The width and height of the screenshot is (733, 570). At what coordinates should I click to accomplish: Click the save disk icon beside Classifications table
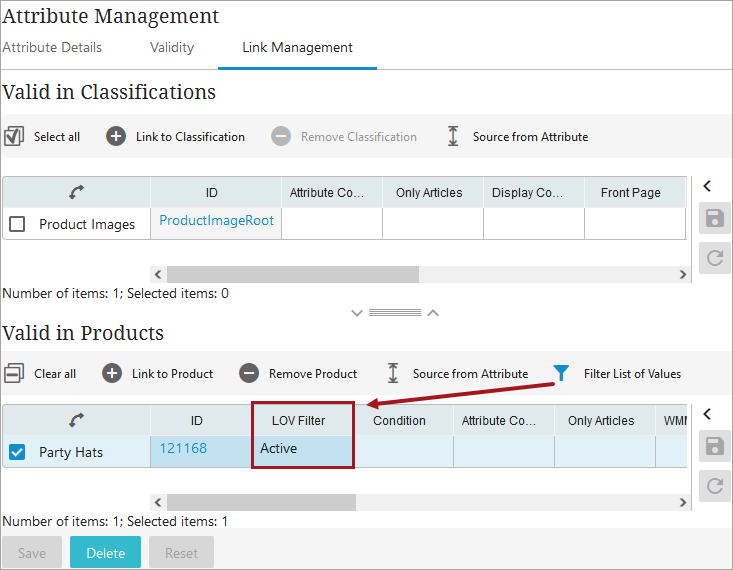pyautogui.click(x=715, y=218)
